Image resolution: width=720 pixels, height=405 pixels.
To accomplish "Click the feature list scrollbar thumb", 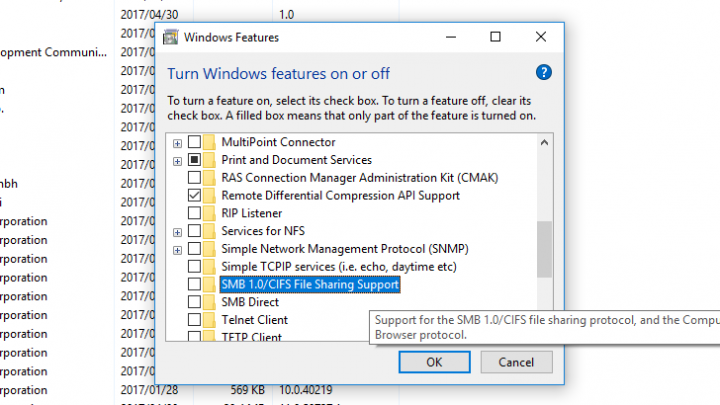I will 544,249.
